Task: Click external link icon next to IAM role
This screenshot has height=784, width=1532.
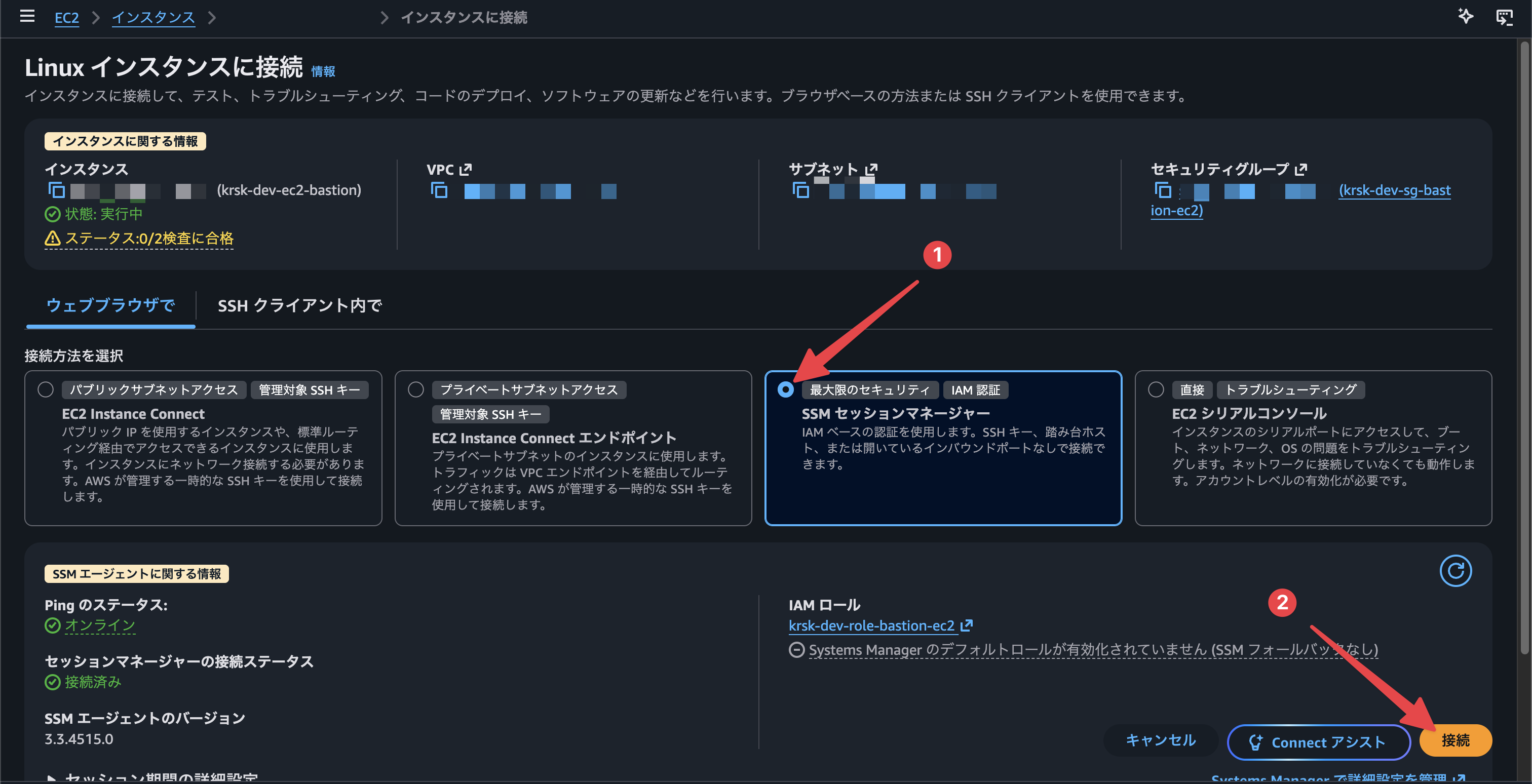Action: coord(967,625)
